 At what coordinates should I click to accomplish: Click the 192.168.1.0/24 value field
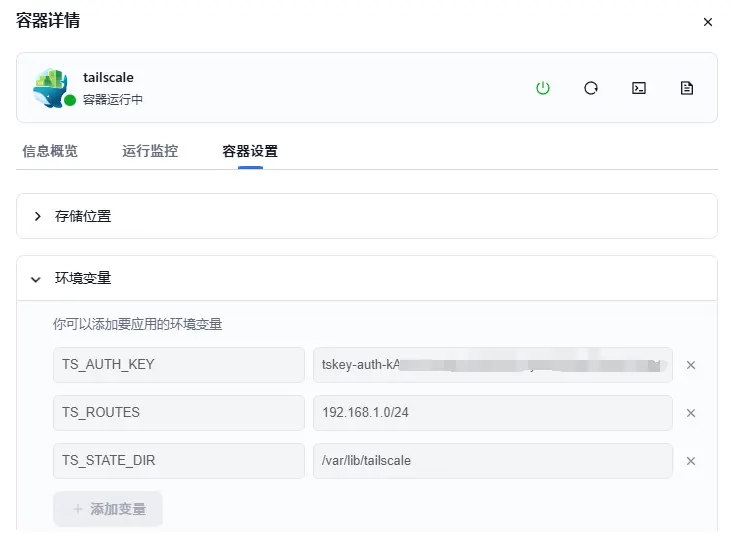pyautogui.click(x=492, y=413)
